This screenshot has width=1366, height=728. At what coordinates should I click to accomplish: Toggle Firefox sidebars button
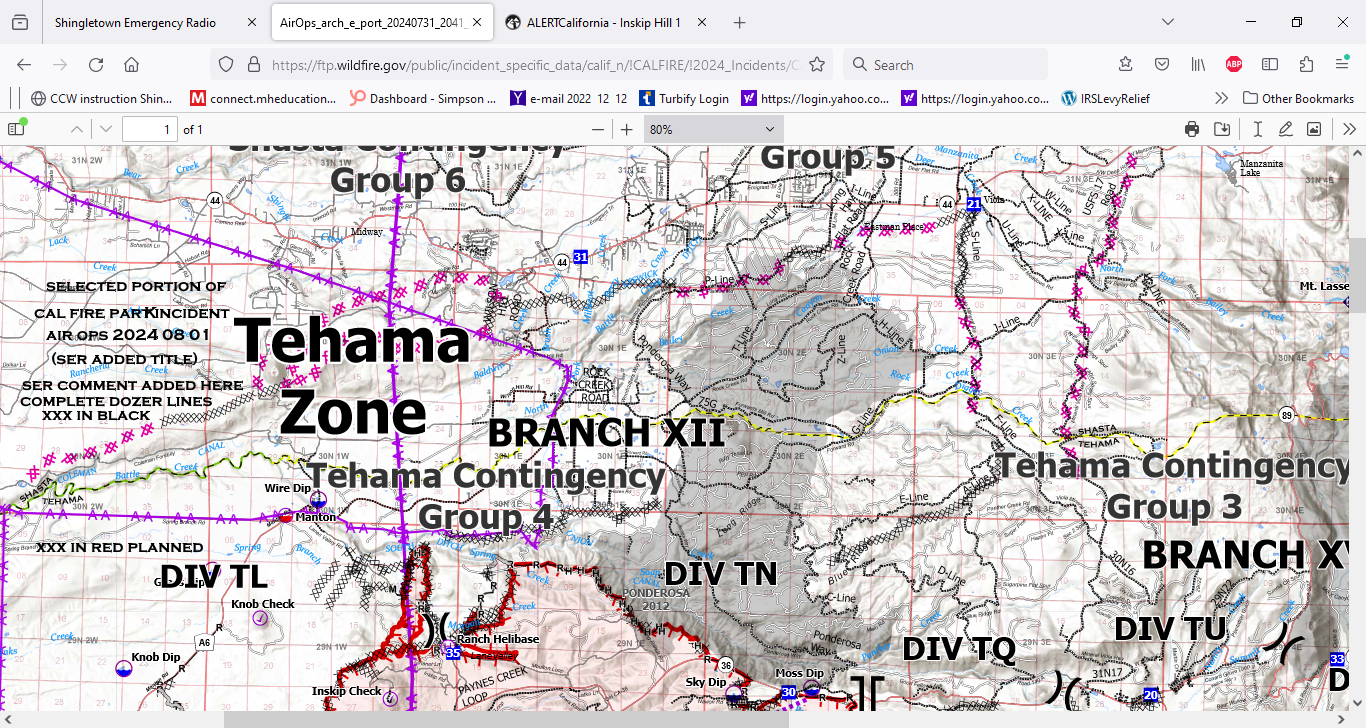pyautogui.click(x=1270, y=64)
